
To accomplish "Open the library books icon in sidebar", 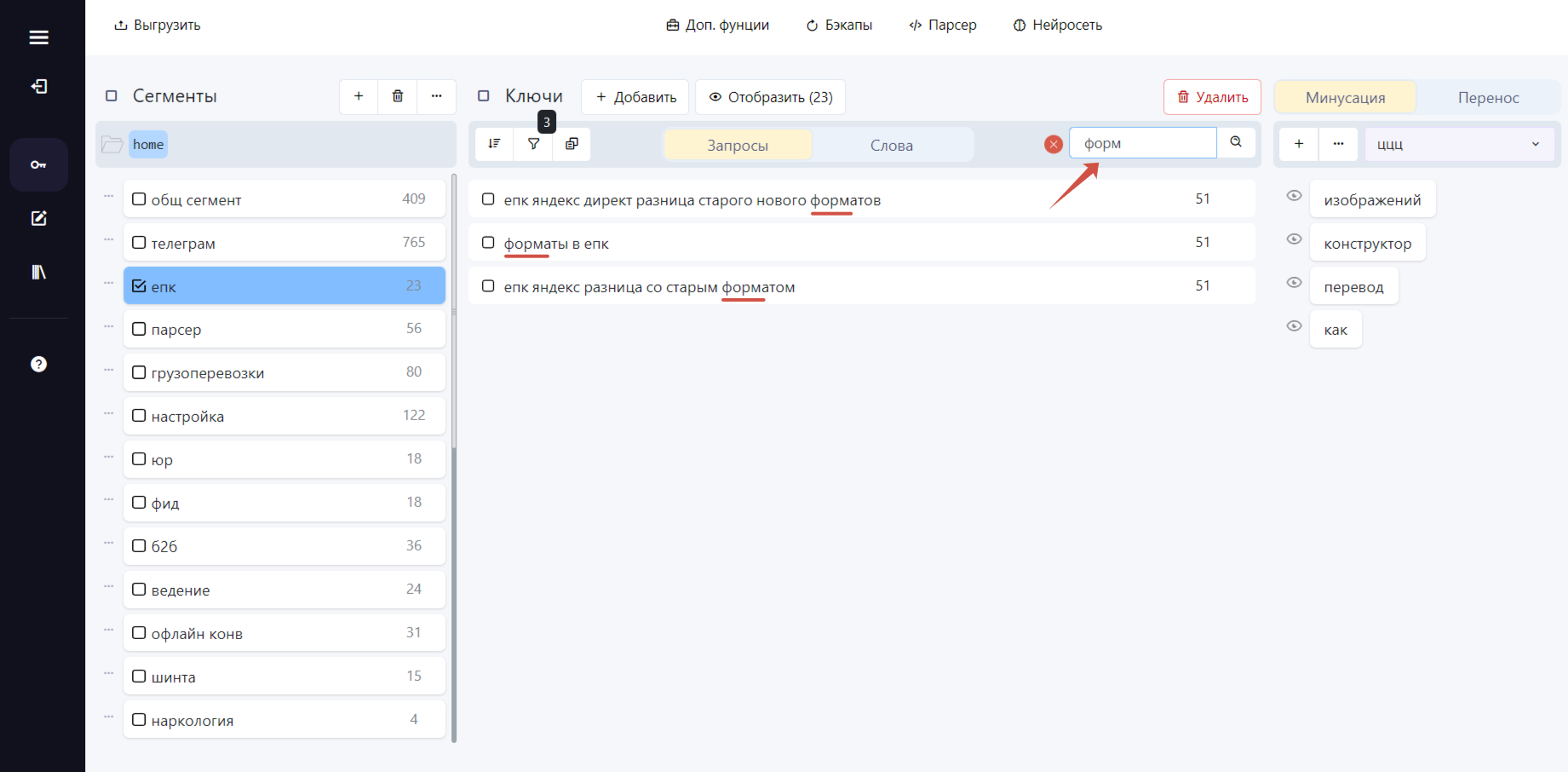I will coord(38,272).
